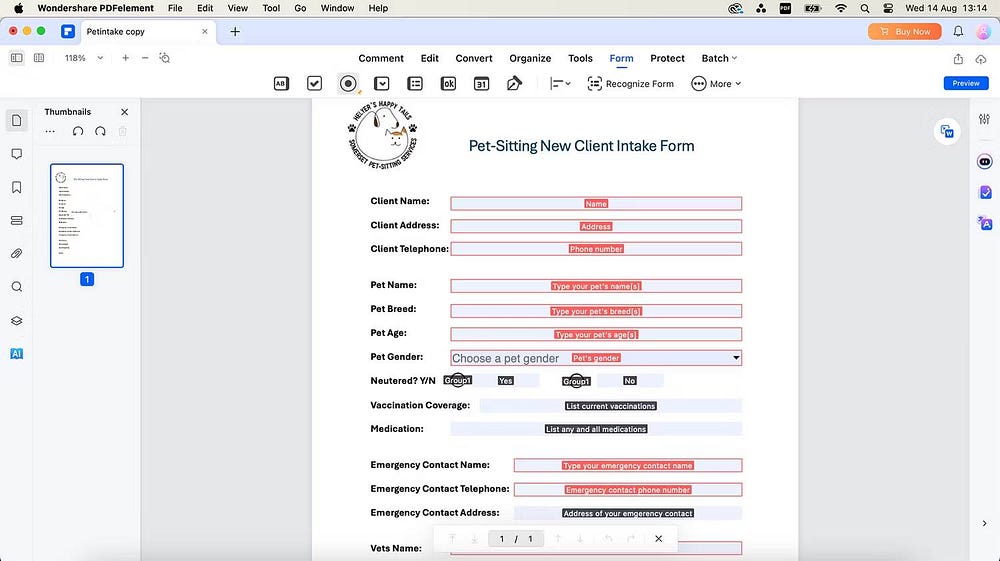Image resolution: width=1000 pixels, height=561 pixels.
Task: Click the cloud upload icon
Action: point(981,59)
